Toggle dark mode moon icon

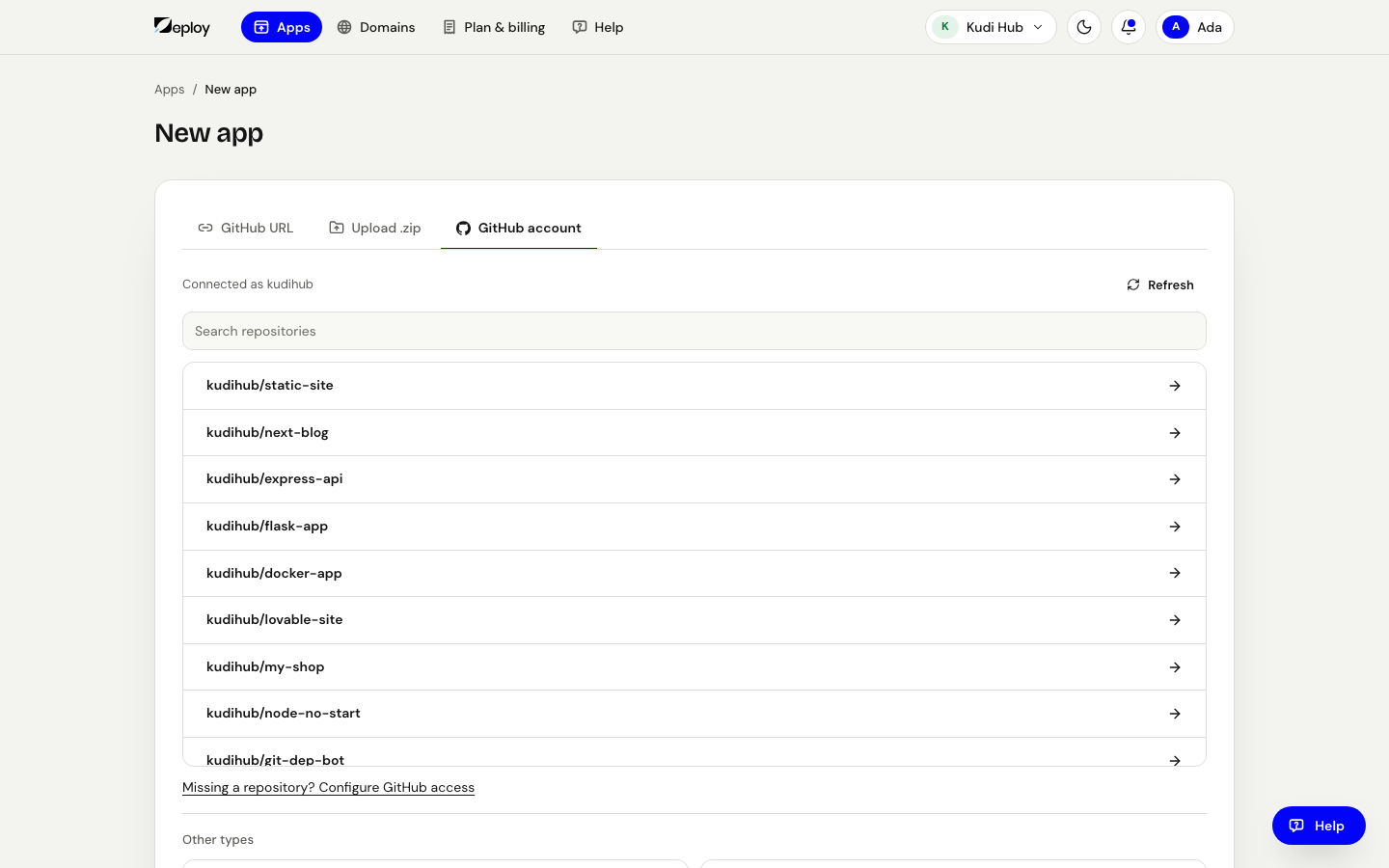[1084, 27]
